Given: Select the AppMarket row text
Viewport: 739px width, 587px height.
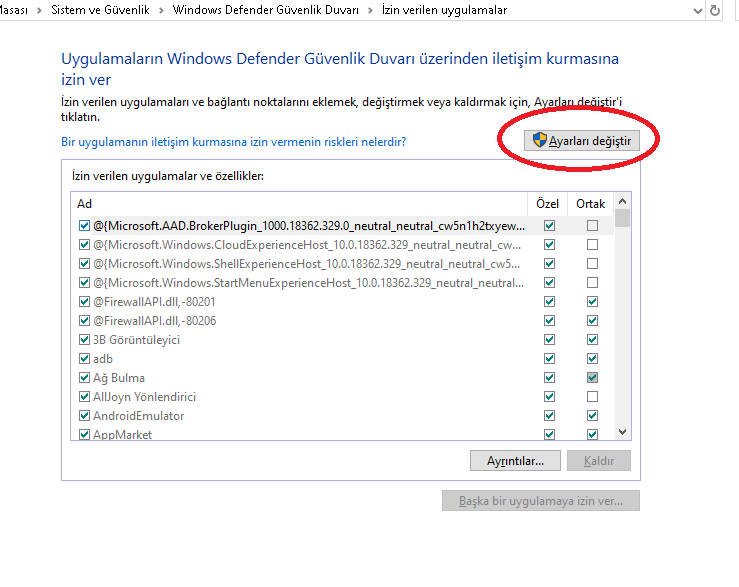Looking at the screenshot, I should (x=123, y=435).
